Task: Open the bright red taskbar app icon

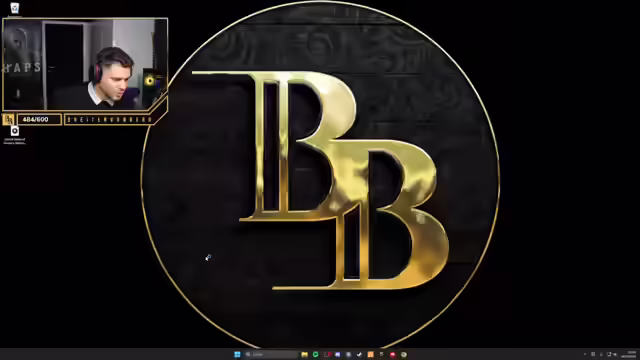Action: coord(393,354)
